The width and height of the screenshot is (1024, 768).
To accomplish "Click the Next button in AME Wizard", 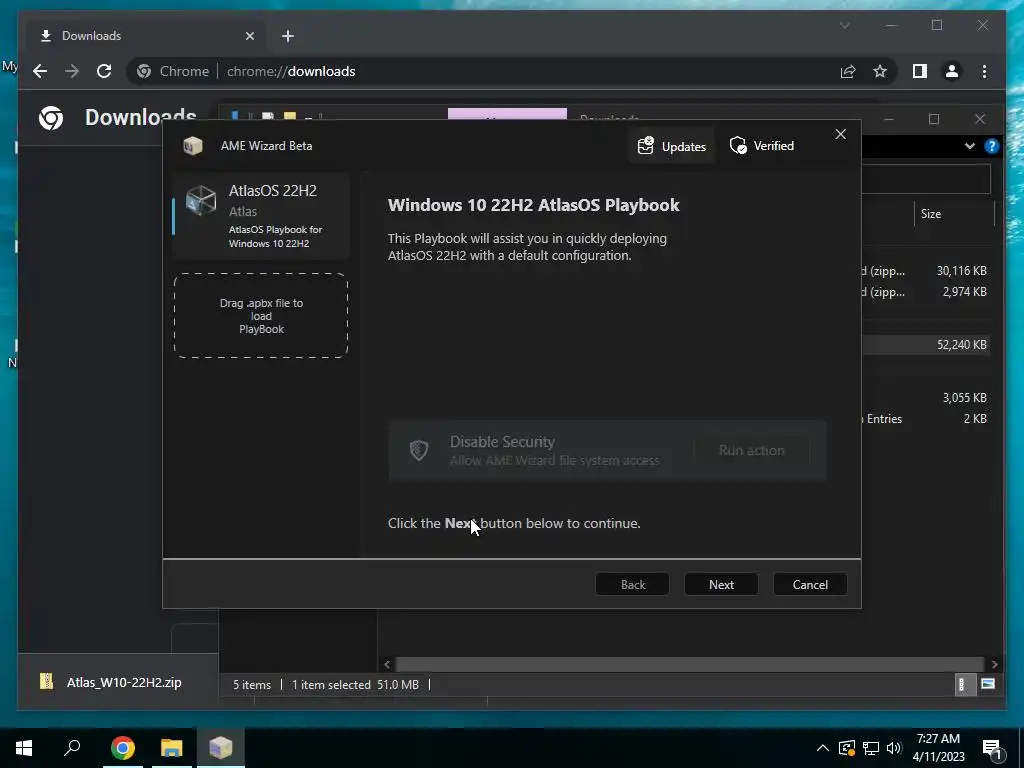I will pos(721,584).
